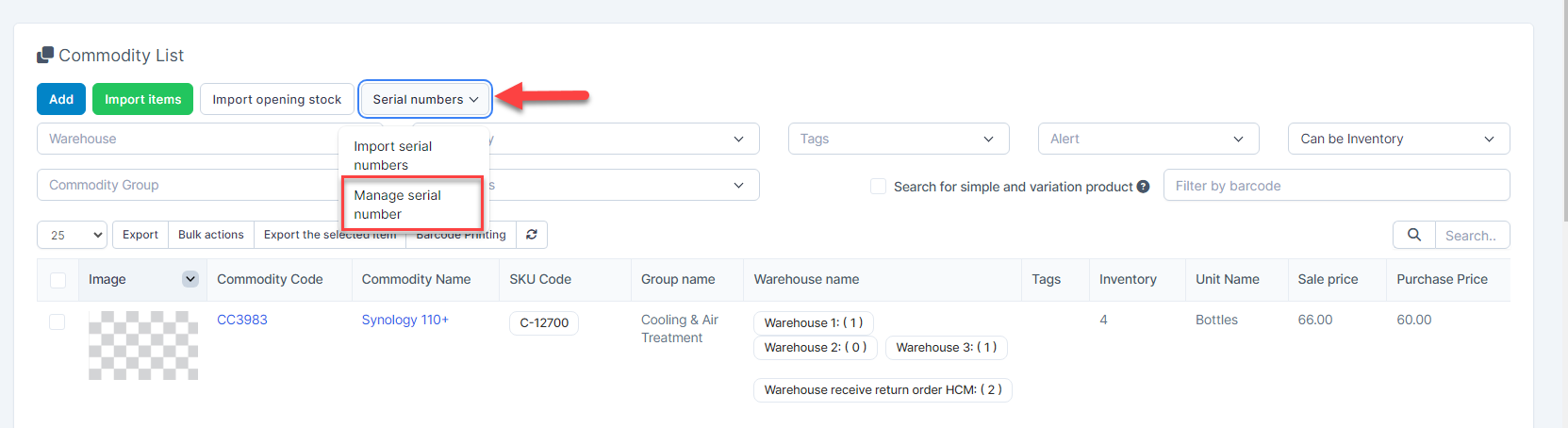This screenshot has width=1568, height=428.
Task: Change the 25 rows per page selector
Action: pos(72,235)
